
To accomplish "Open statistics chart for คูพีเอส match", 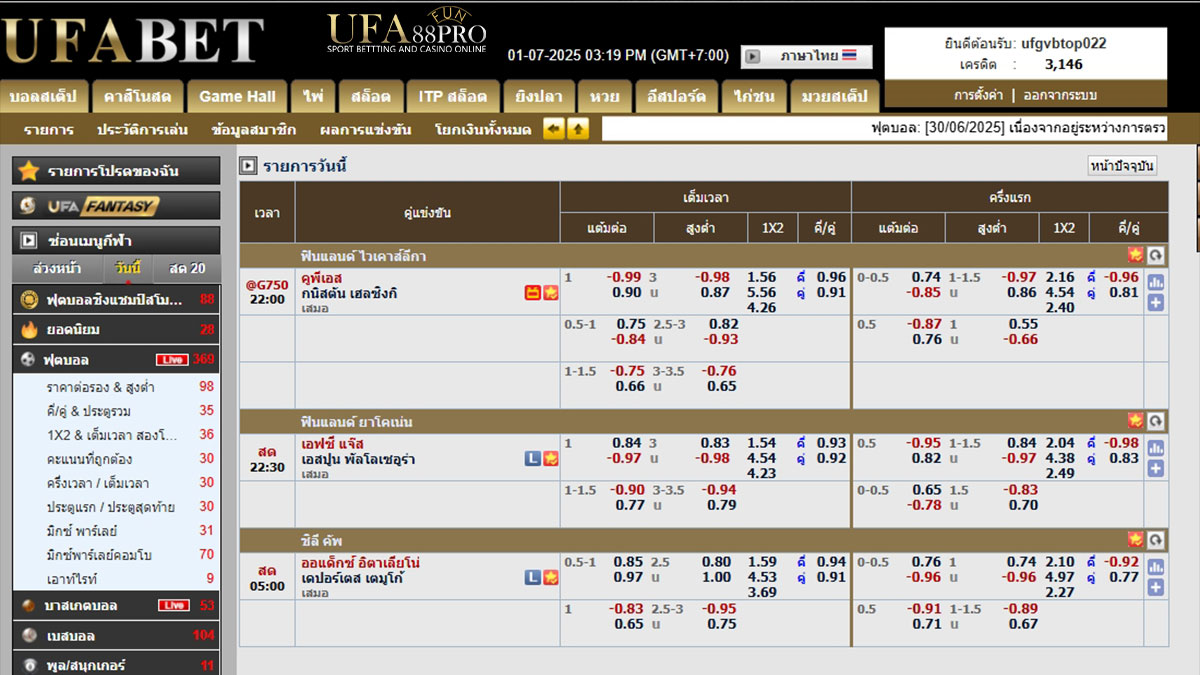I will (x=1156, y=283).
